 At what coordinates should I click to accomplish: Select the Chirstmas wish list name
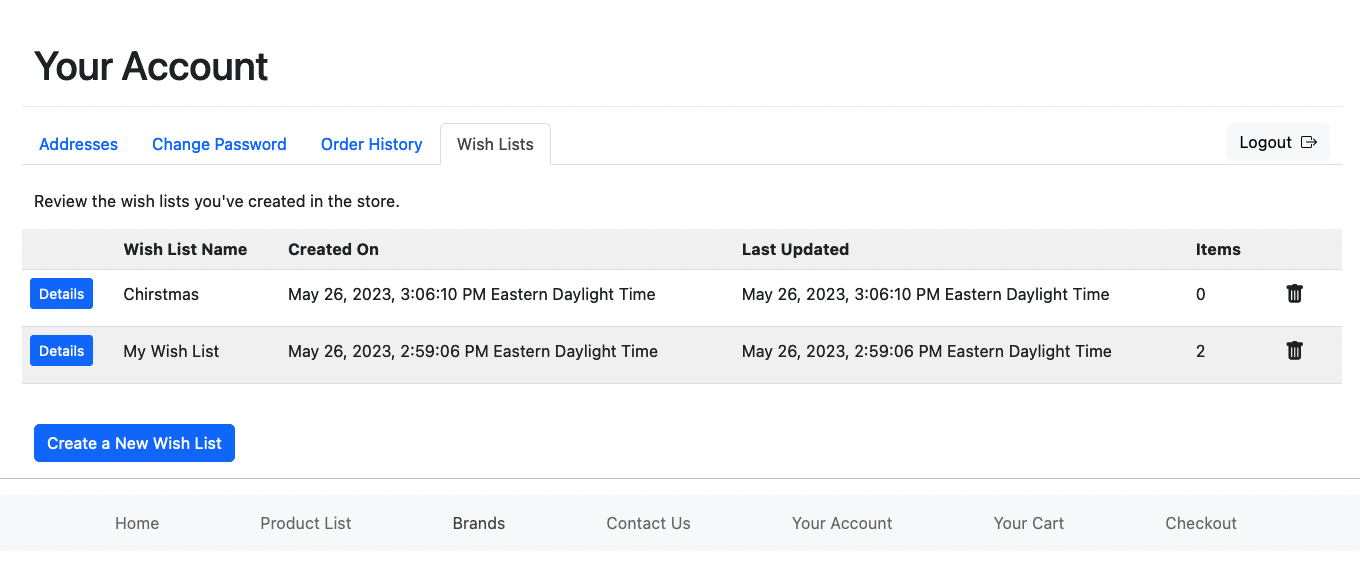(161, 294)
